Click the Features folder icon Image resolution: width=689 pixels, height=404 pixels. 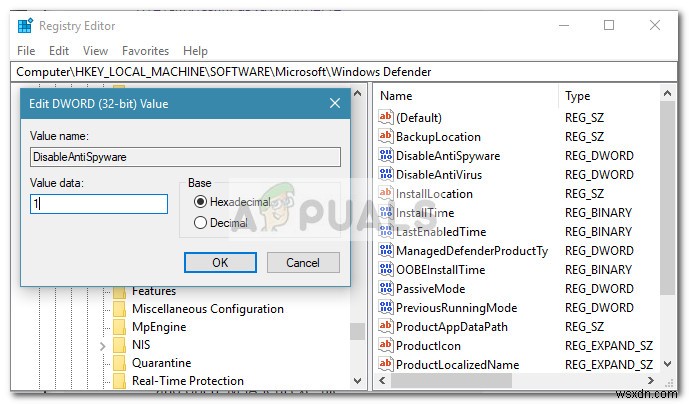(120, 292)
